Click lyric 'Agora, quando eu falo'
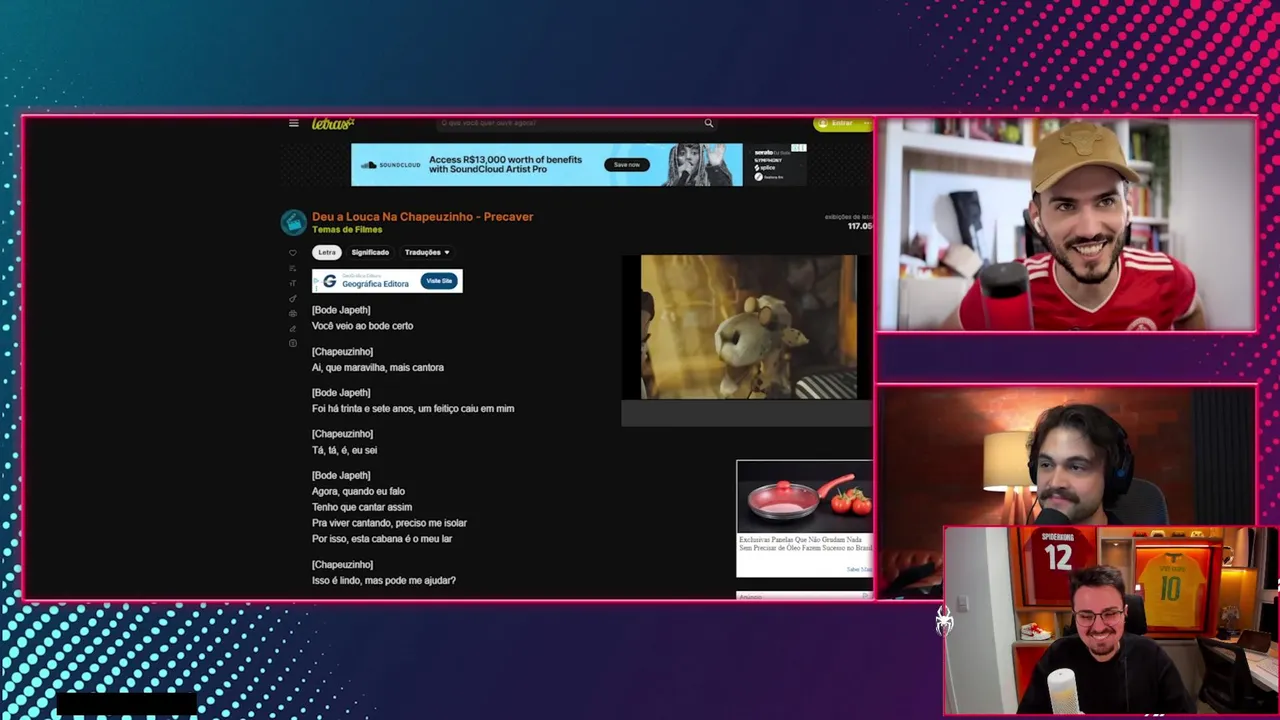1280x720 pixels. pyautogui.click(x=358, y=491)
